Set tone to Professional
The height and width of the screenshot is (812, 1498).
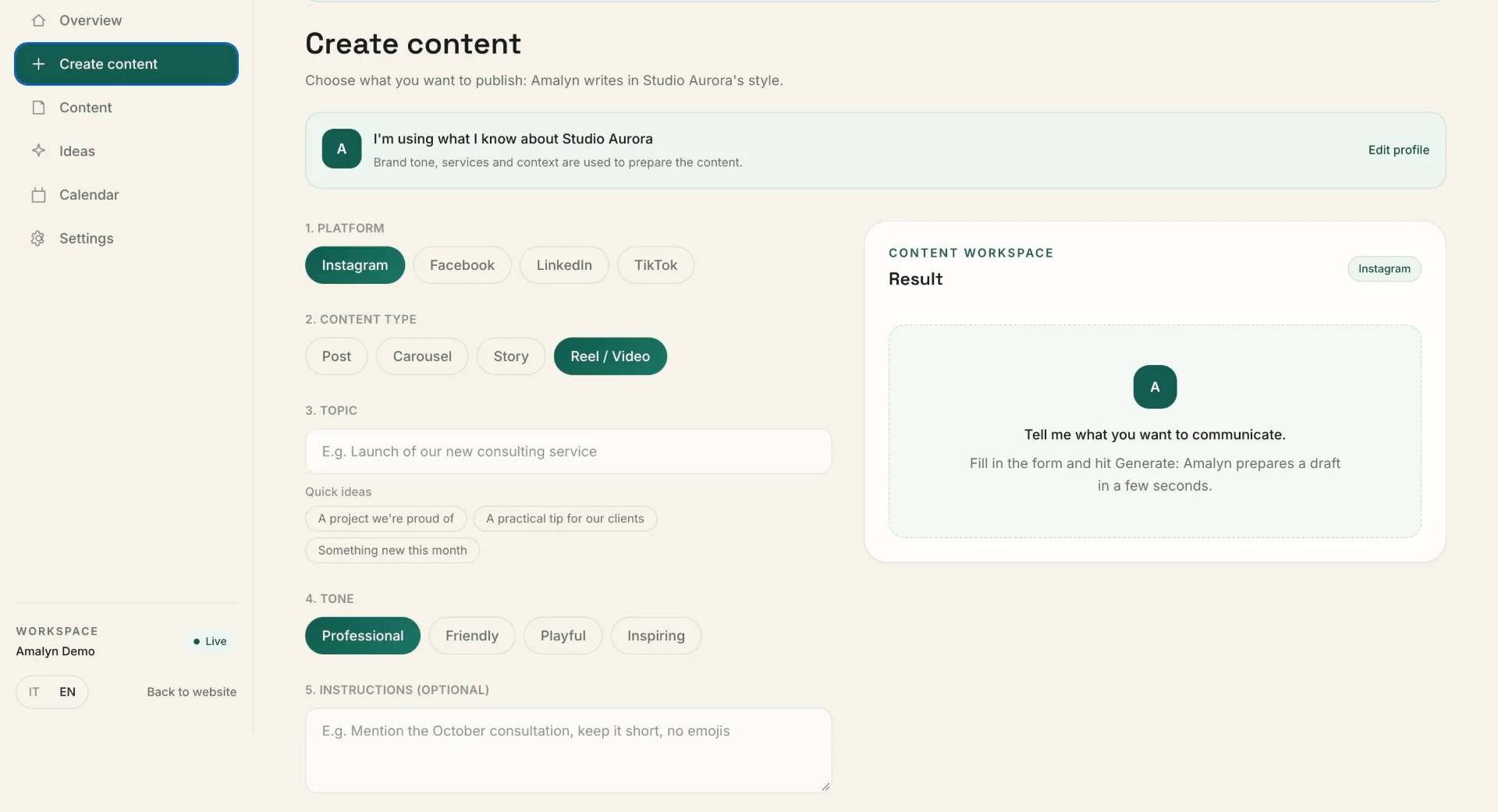pyautogui.click(x=363, y=636)
